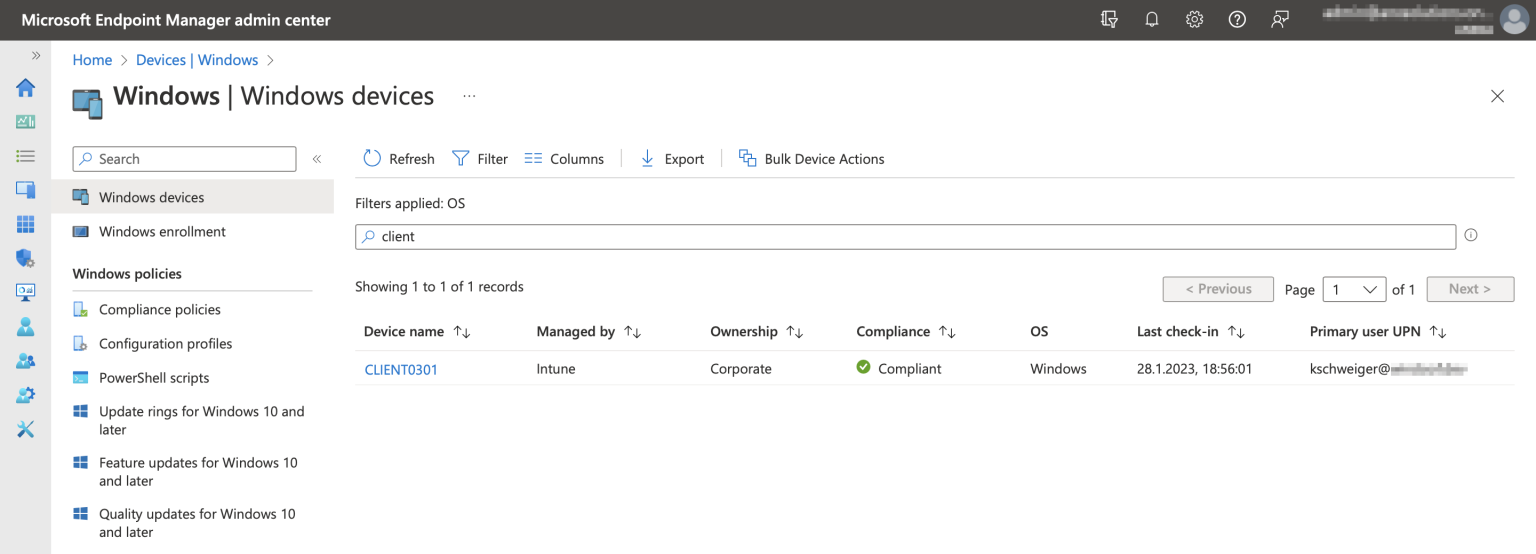
Task: Open Groups icon in left sidebar
Action: click(26, 361)
